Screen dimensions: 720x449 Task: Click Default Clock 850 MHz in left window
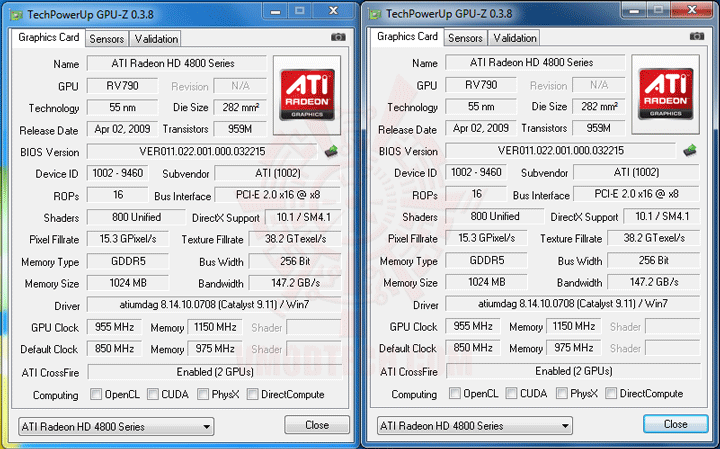coord(114,349)
